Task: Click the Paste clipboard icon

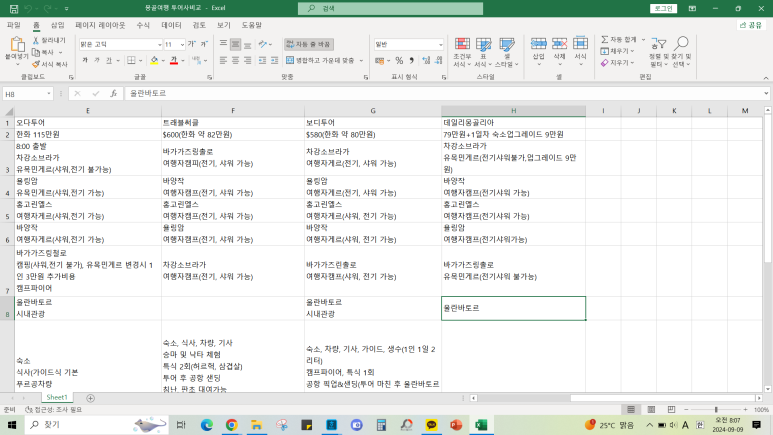Action: pos(17,45)
